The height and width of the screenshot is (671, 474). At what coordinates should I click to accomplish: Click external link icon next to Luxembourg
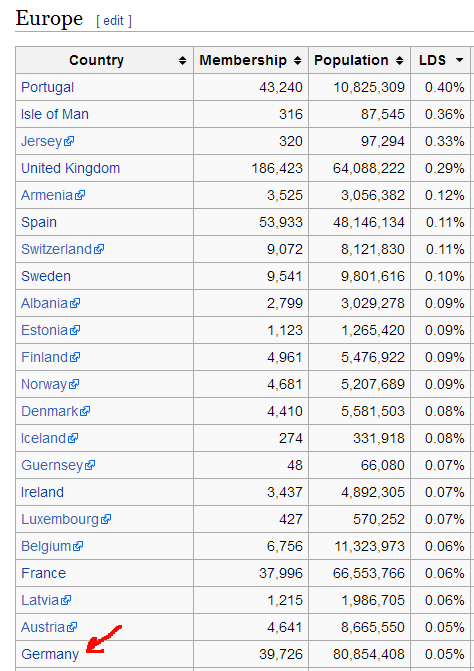106,519
